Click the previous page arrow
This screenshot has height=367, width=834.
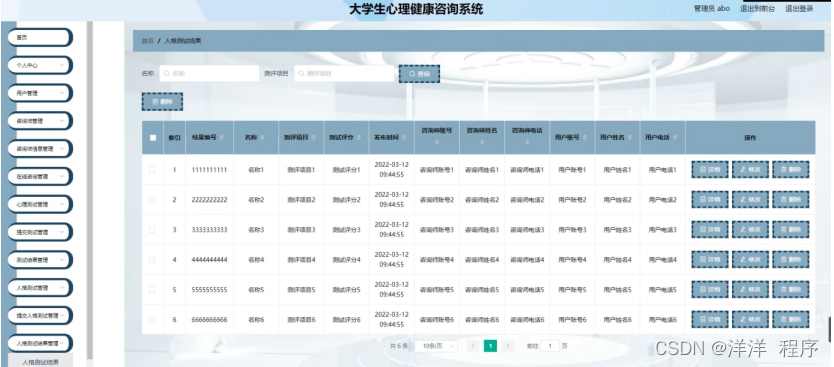coord(473,346)
